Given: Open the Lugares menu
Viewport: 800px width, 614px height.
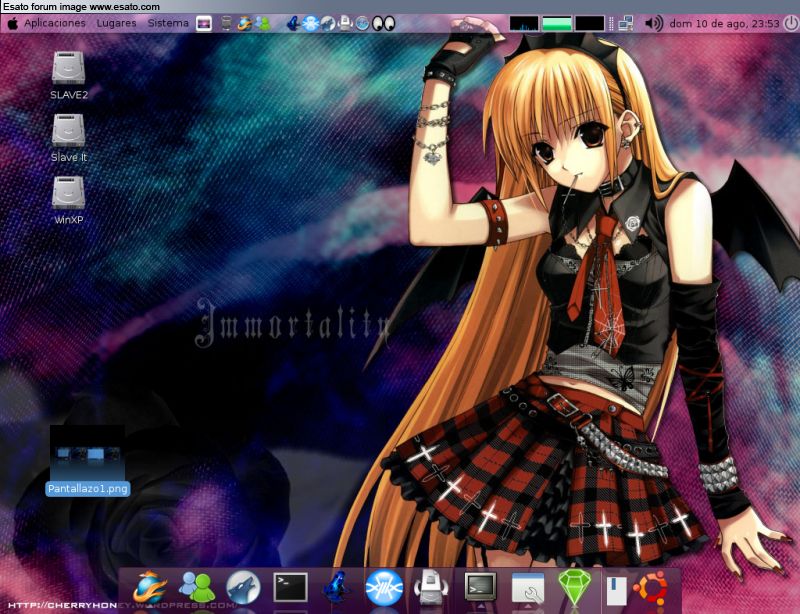Looking at the screenshot, I should tap(116, 23).
